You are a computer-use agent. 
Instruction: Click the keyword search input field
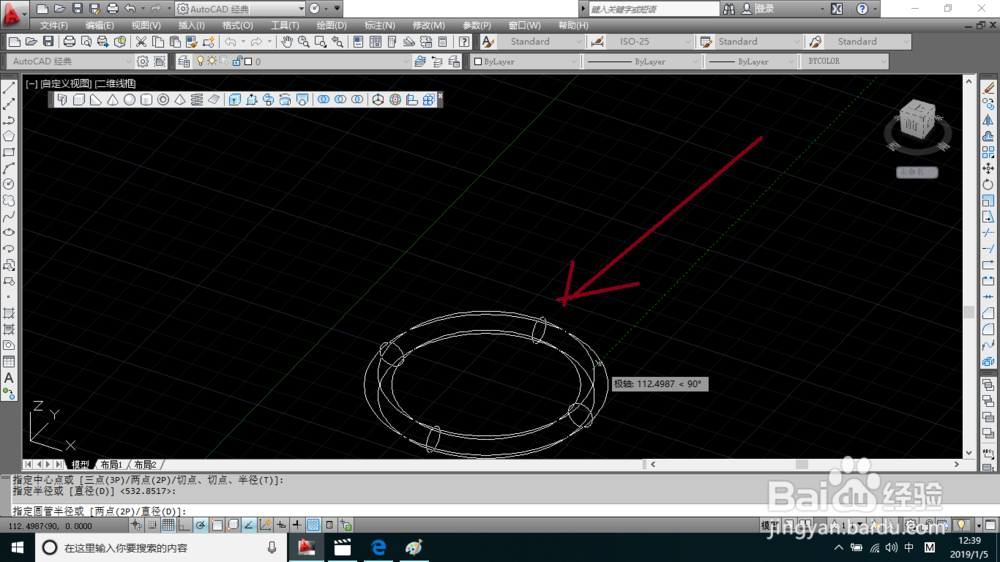[x=654, y=9]
